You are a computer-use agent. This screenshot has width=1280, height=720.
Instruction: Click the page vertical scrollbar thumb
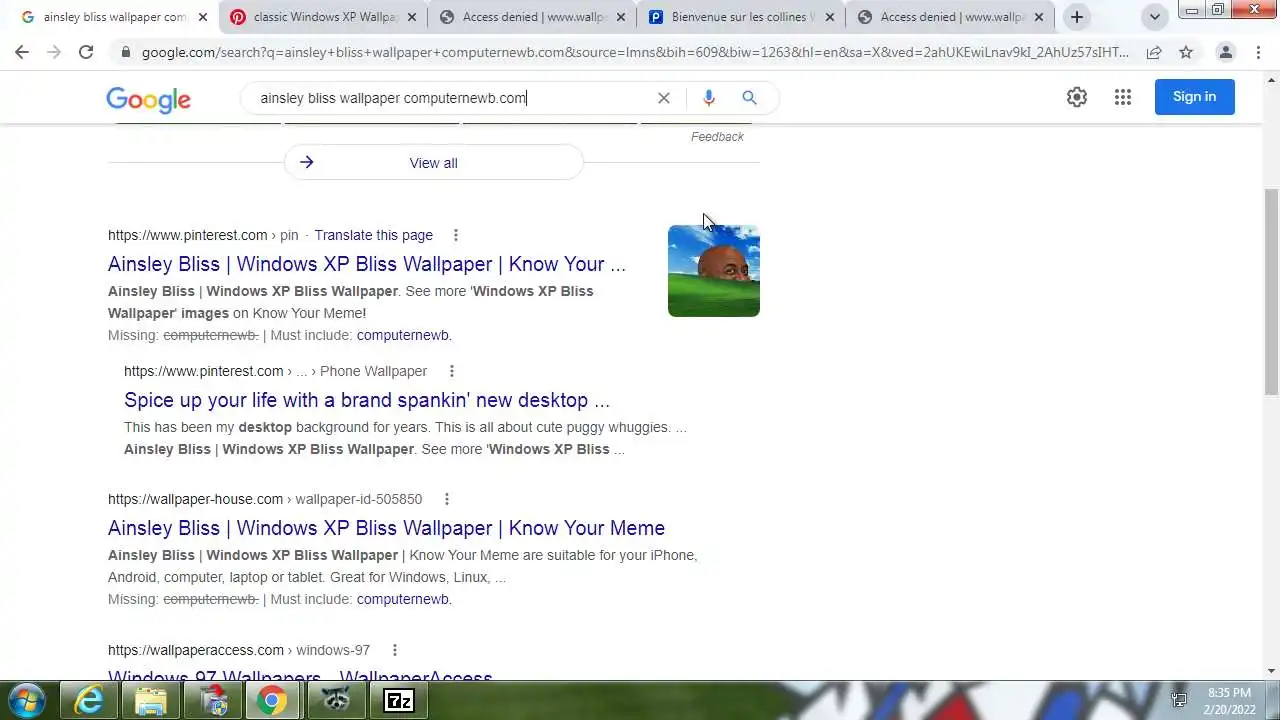(1272, 290)
